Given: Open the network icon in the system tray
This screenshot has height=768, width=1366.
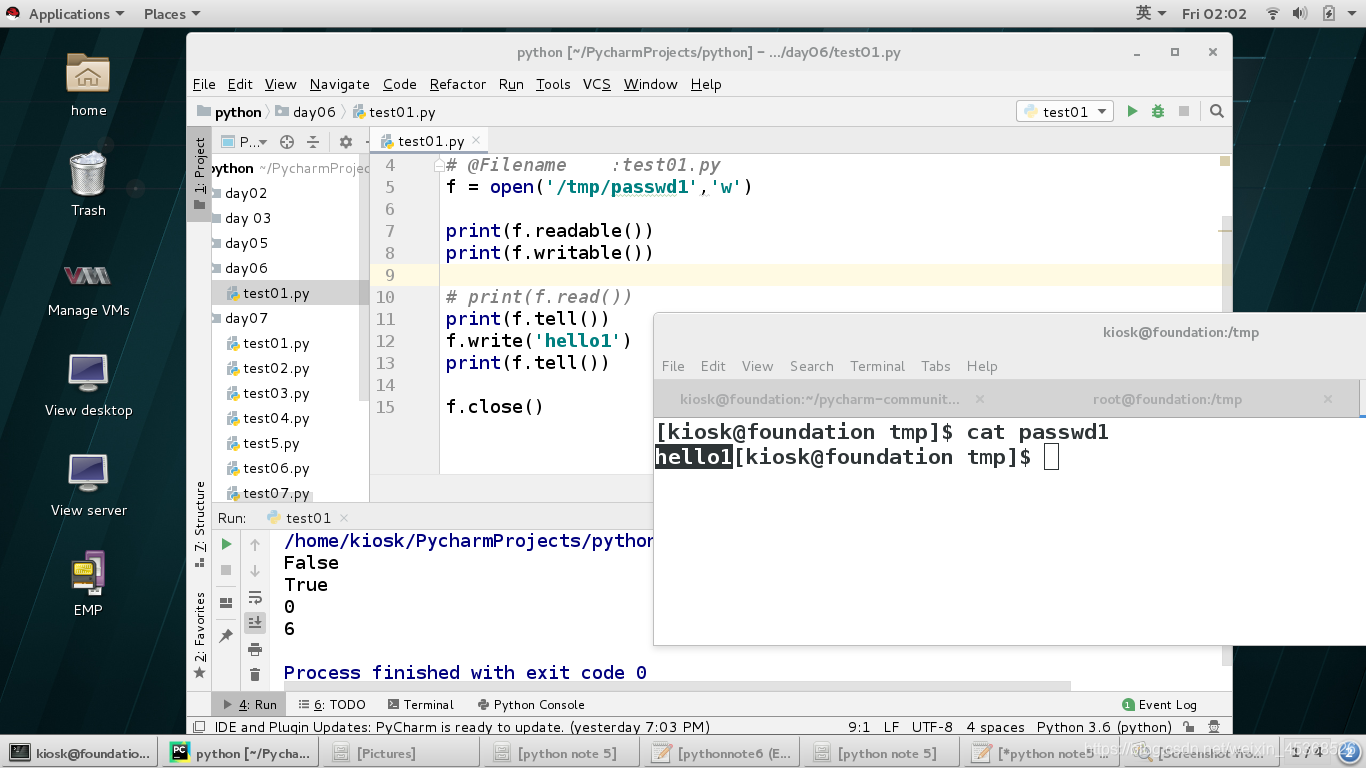Looking at the screenshot, I should tap(1273, 14).
